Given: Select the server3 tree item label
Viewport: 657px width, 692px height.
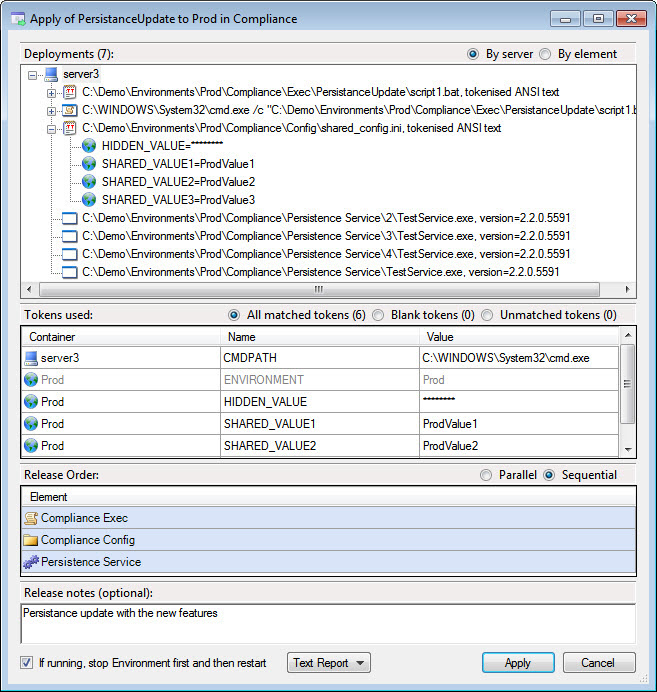Looking at the screenshot, I should pyautogui.click(x=81, y=75).
